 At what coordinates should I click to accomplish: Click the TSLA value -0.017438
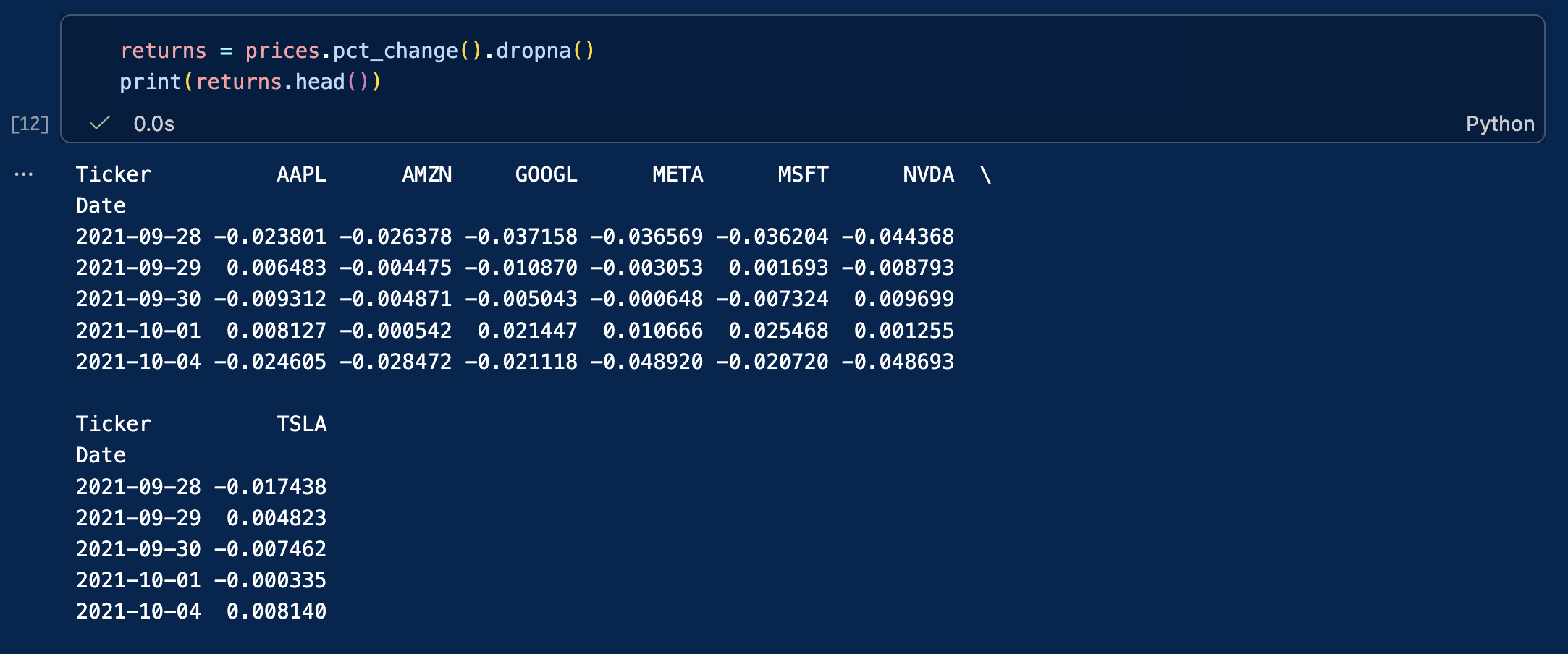271,487
